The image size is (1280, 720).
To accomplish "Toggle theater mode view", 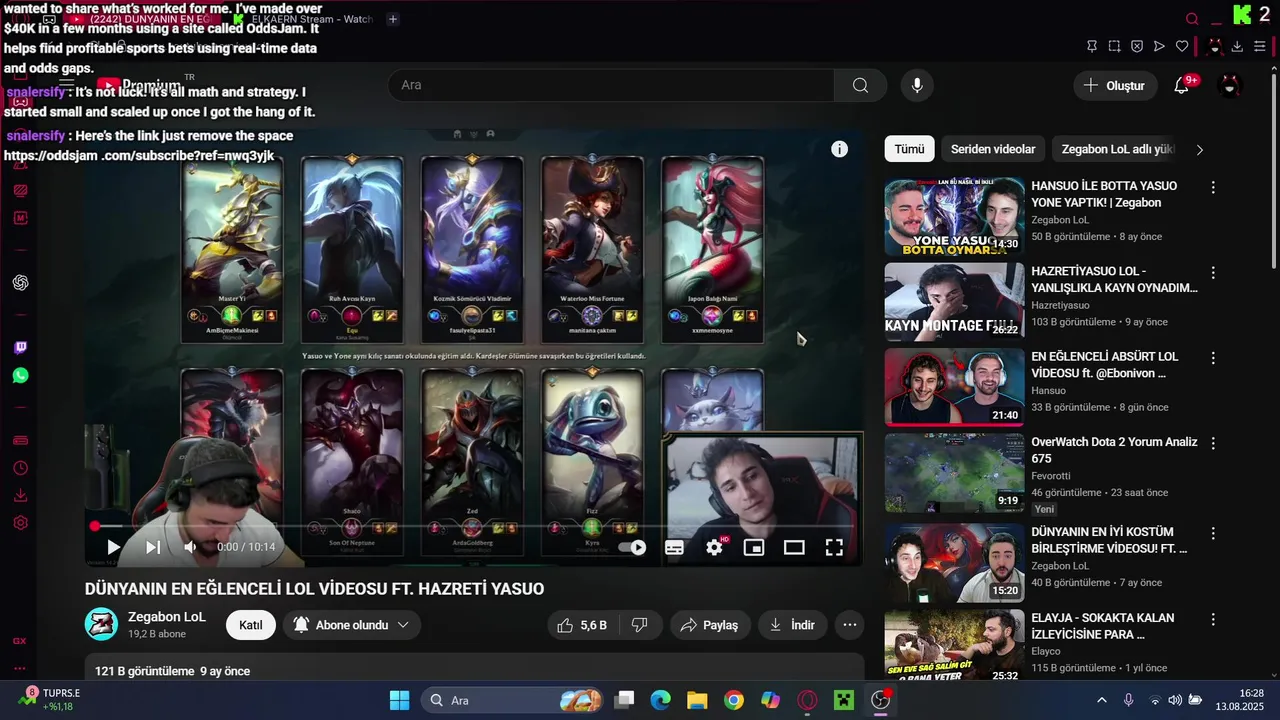I will tap(794, 547).
